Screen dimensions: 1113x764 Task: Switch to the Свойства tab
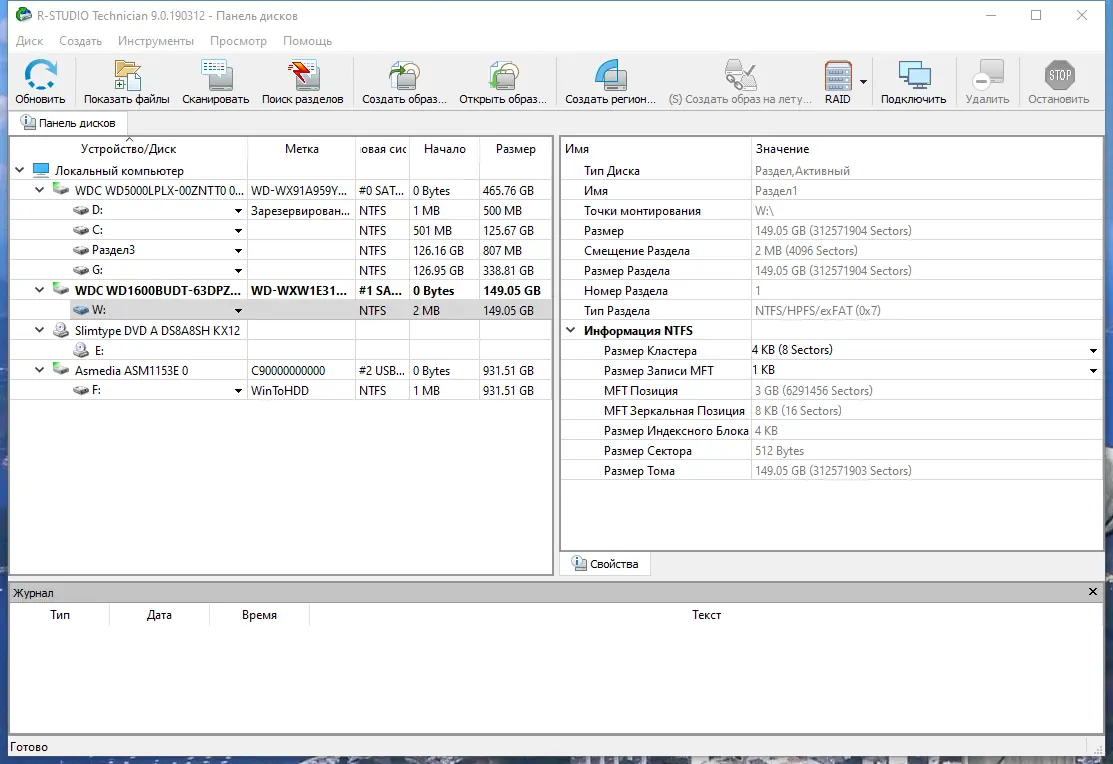[x=605, y=563]
